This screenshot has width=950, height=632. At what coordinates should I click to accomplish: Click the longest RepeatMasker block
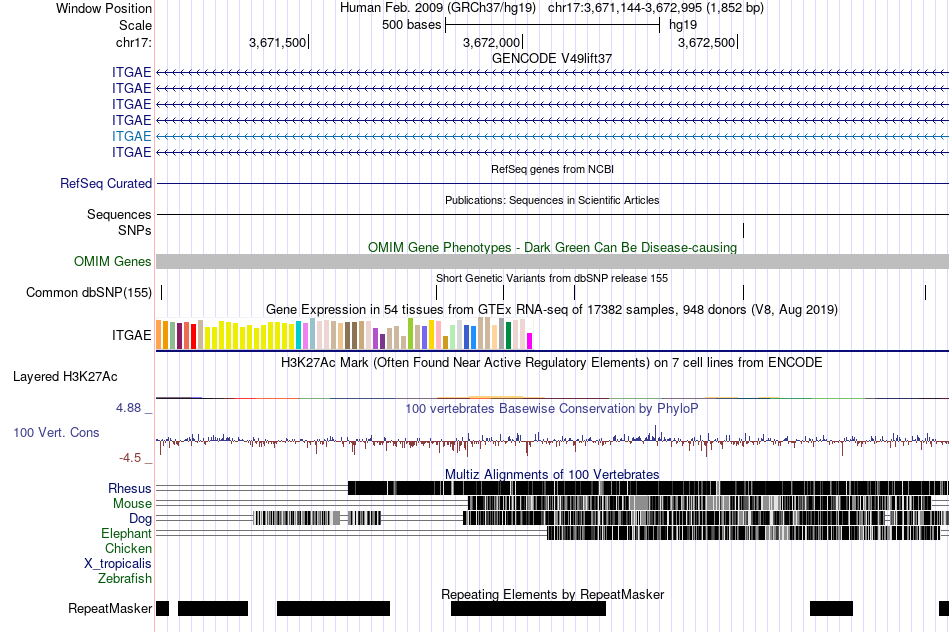pyautogui.click(x=528, y=608)
